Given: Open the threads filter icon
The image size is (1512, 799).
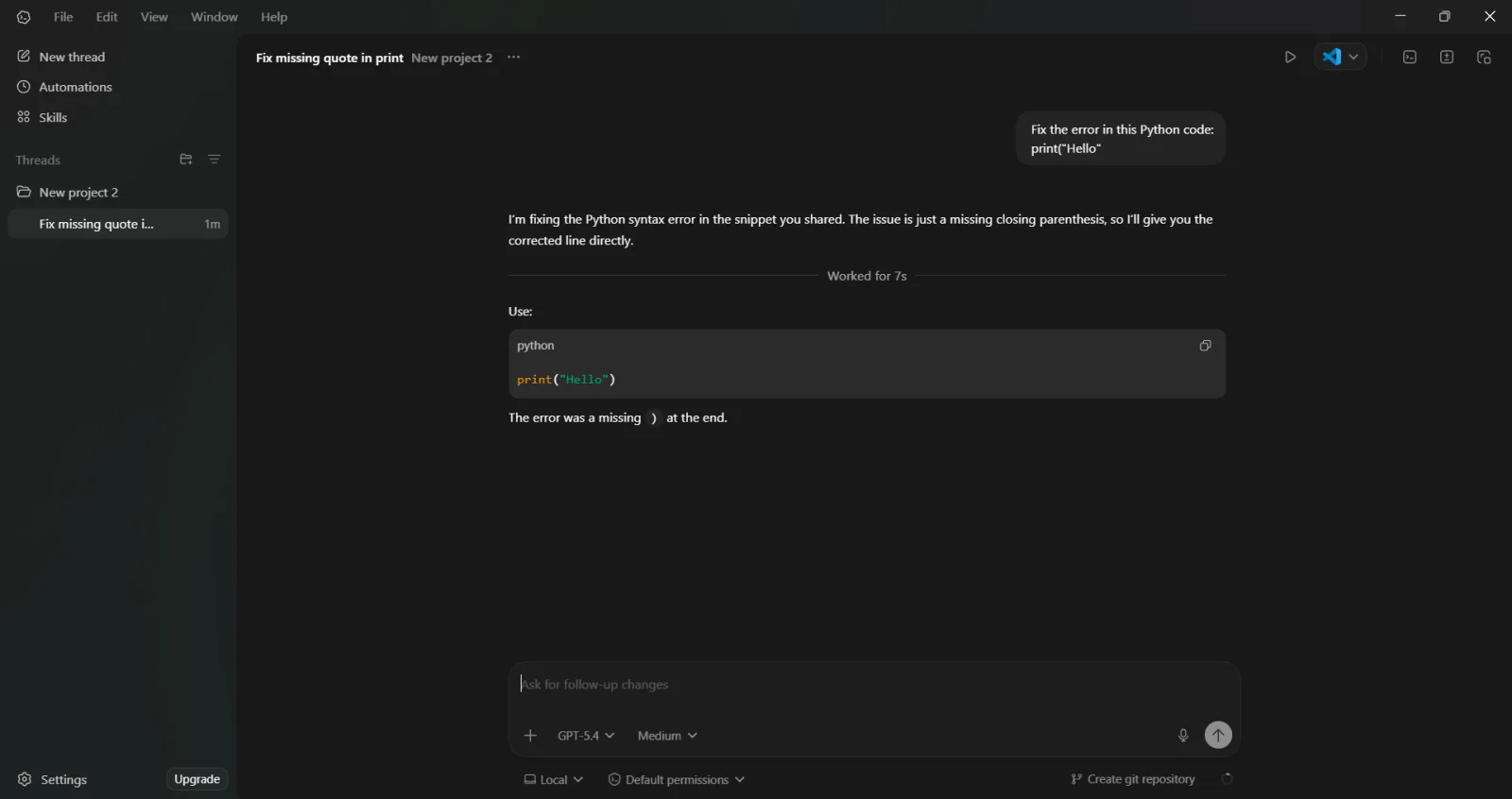Looking at the screenshot, I should coord(215,160).
